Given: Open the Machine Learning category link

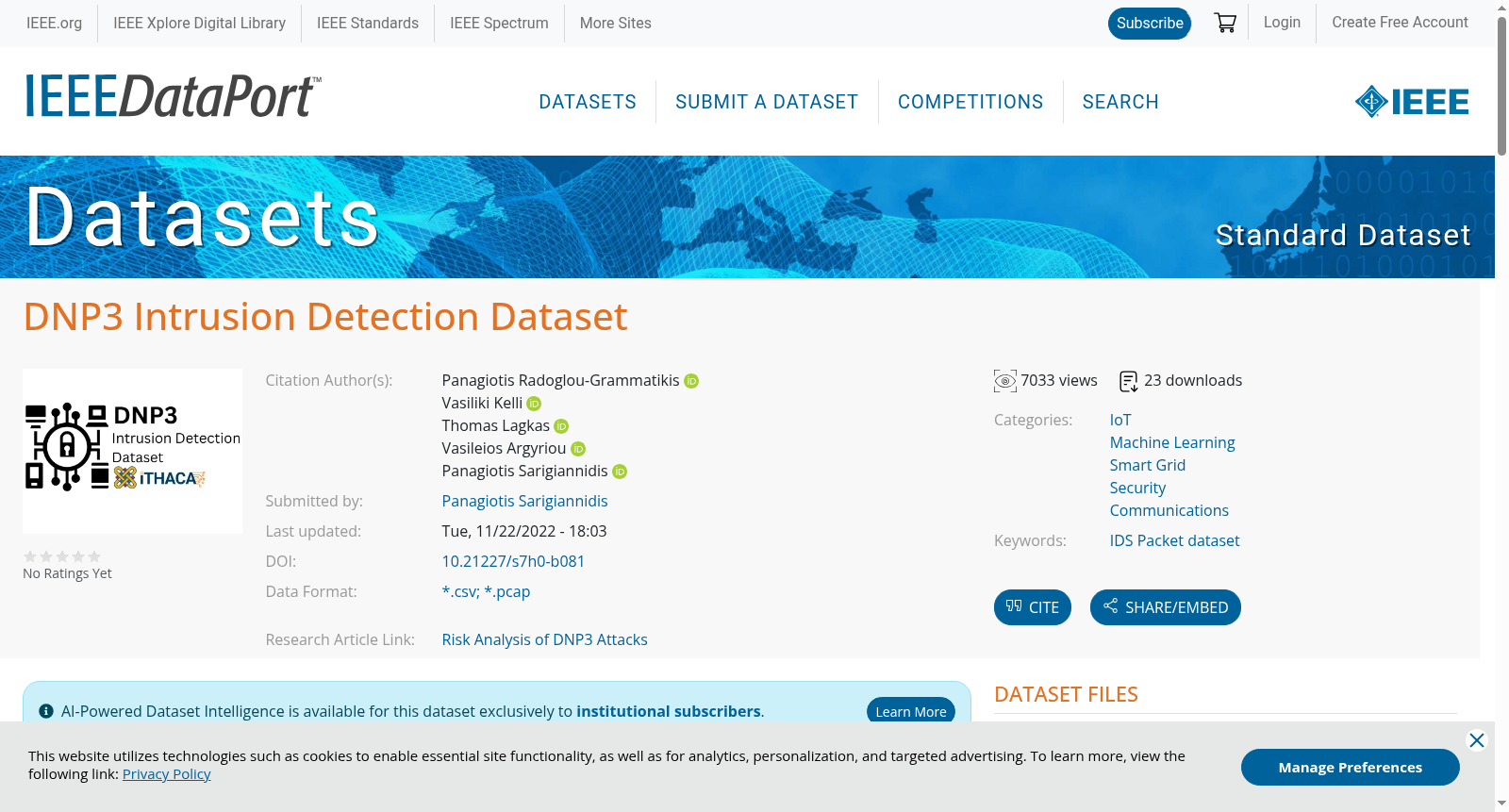Looking at the screenshot, I should pyautogui.click(x=1172, y=443).
